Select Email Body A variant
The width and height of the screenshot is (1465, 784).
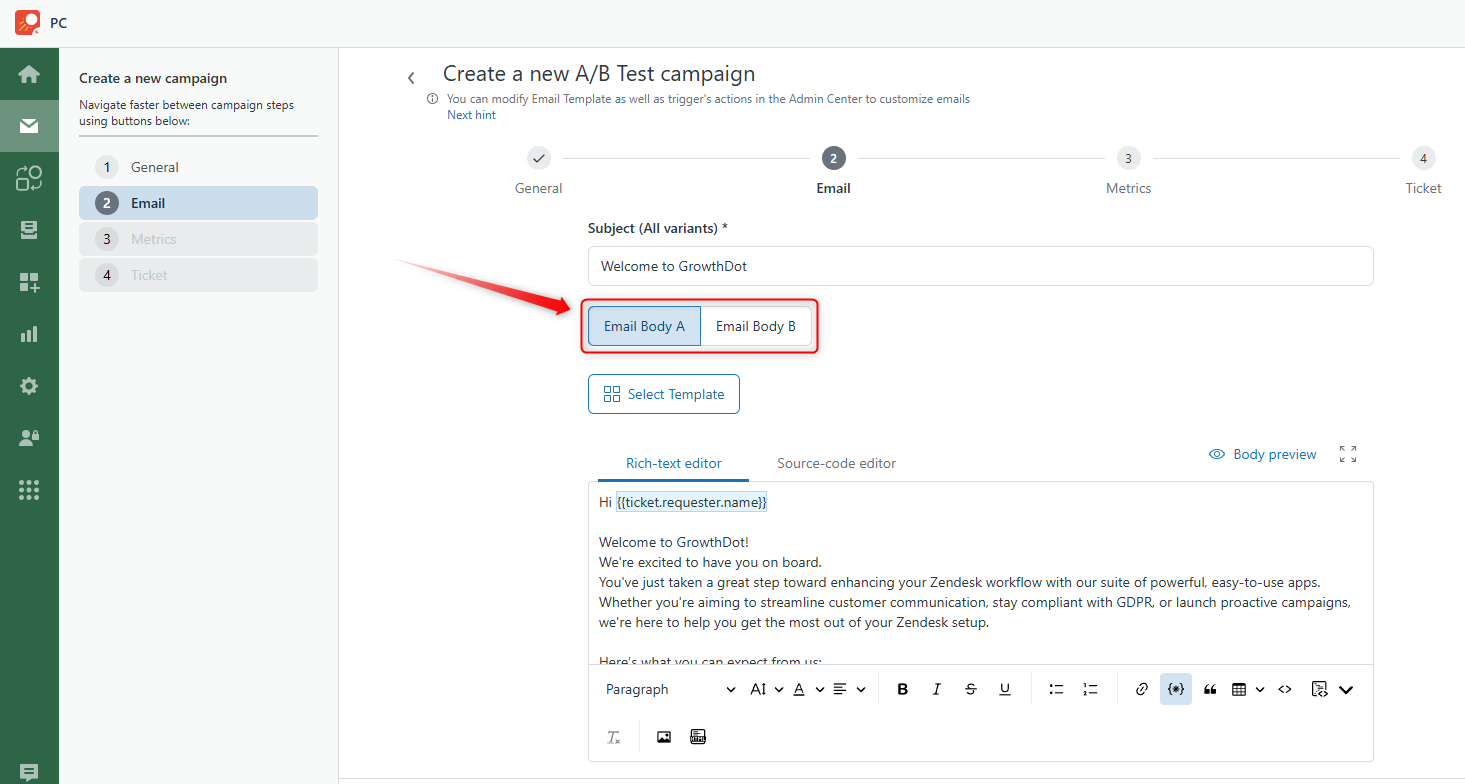click(644, 326)
